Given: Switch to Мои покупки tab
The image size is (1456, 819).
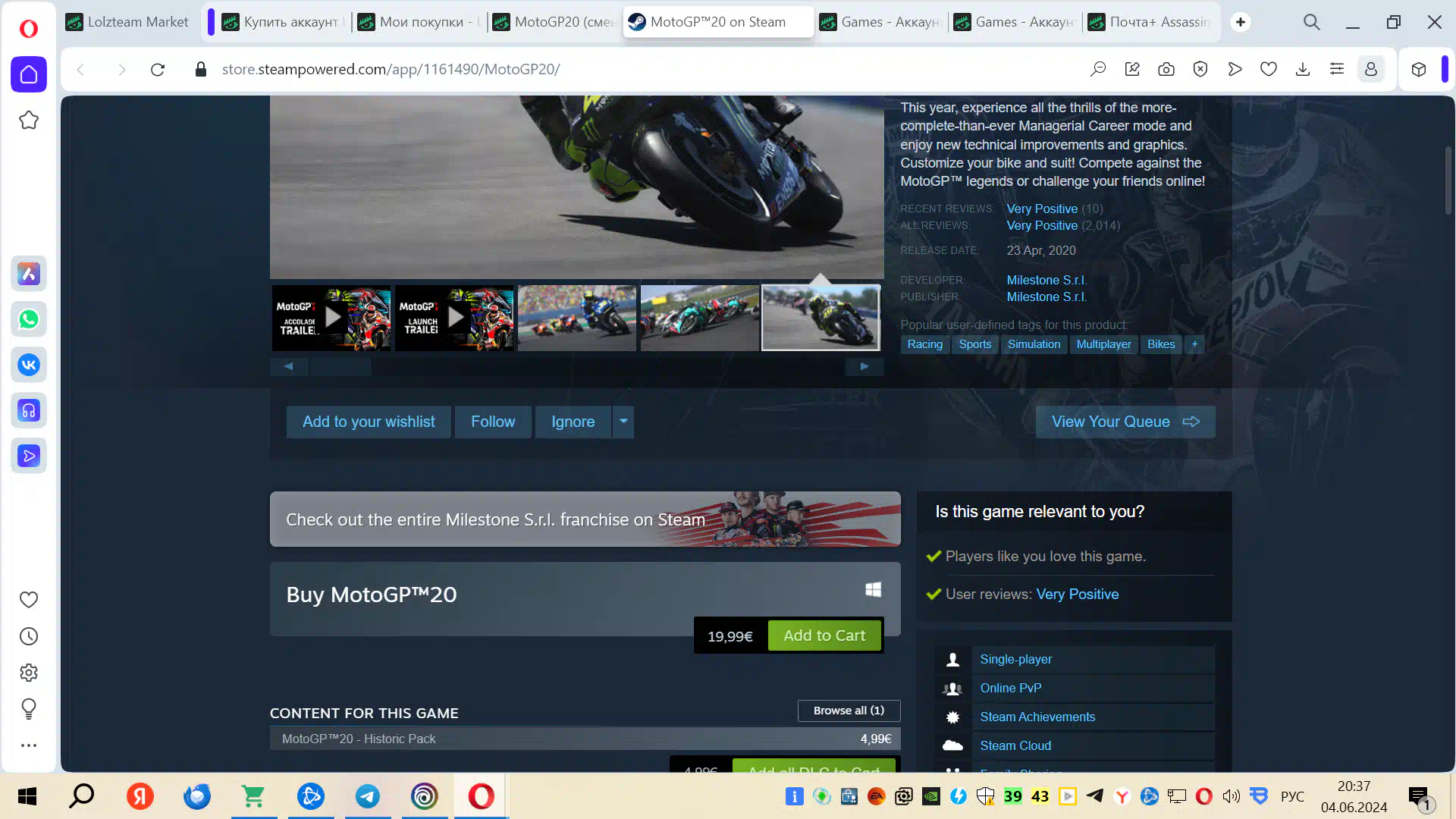Looking at the screenshot, I should coord(419,22).
